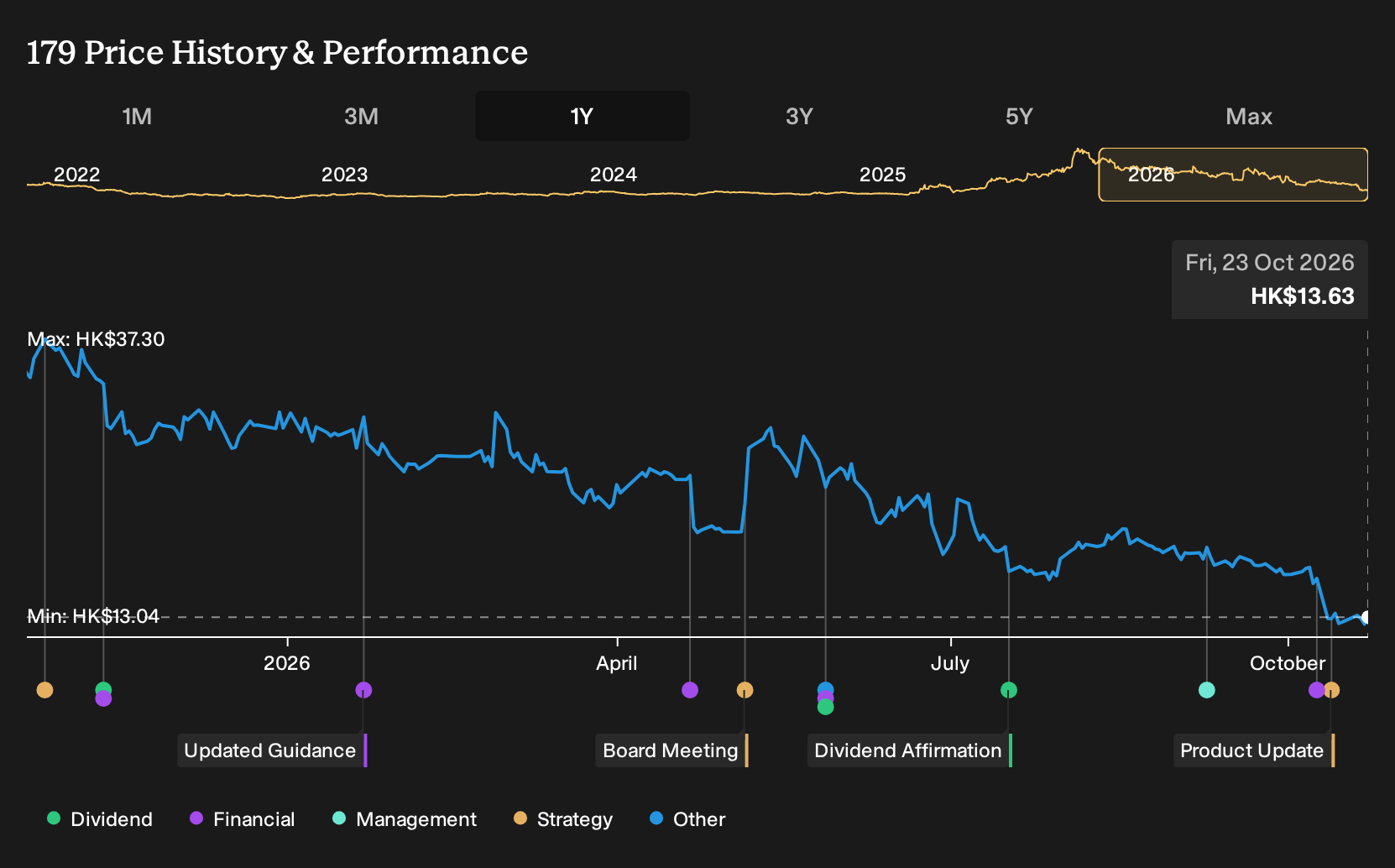The height and width of the screenshot is (868, 1395).
Task: Toggle the Other legend filter
Action: [x=687, y=819]
